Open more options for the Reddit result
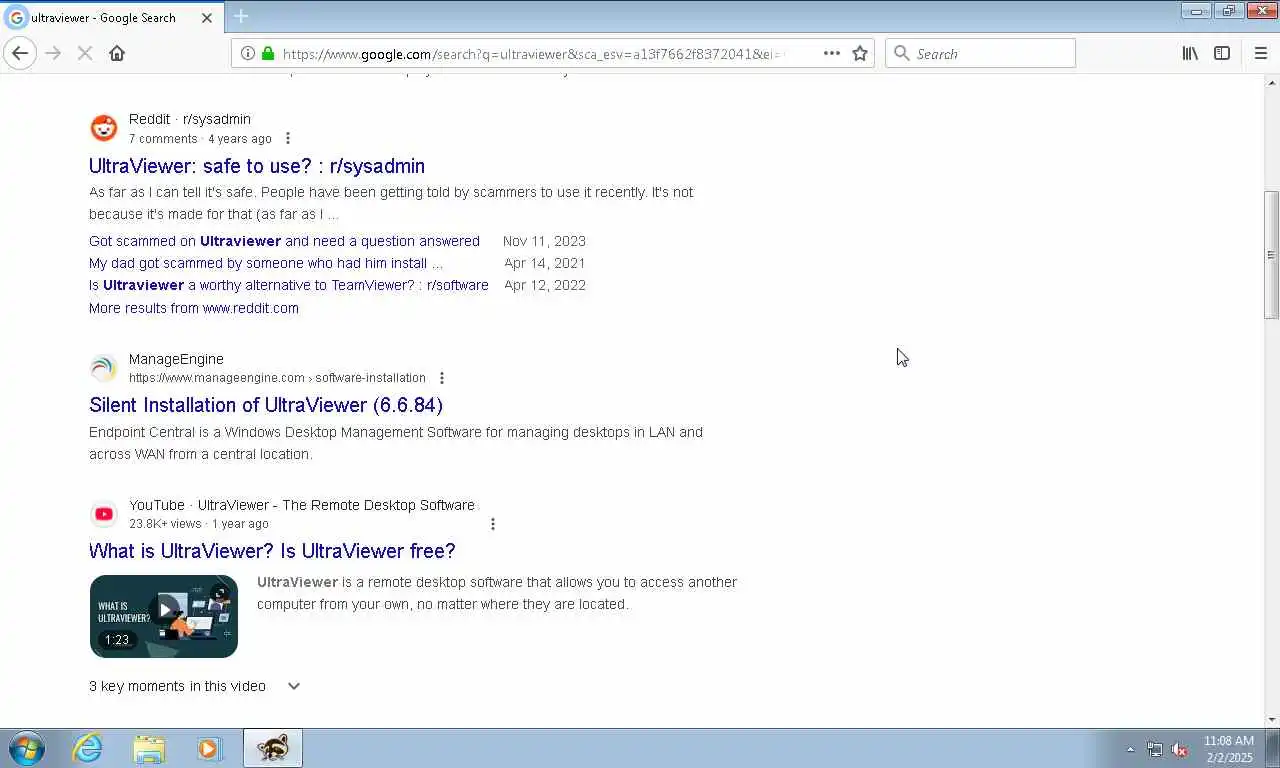Screen dimensions: 1280x768 288,139
